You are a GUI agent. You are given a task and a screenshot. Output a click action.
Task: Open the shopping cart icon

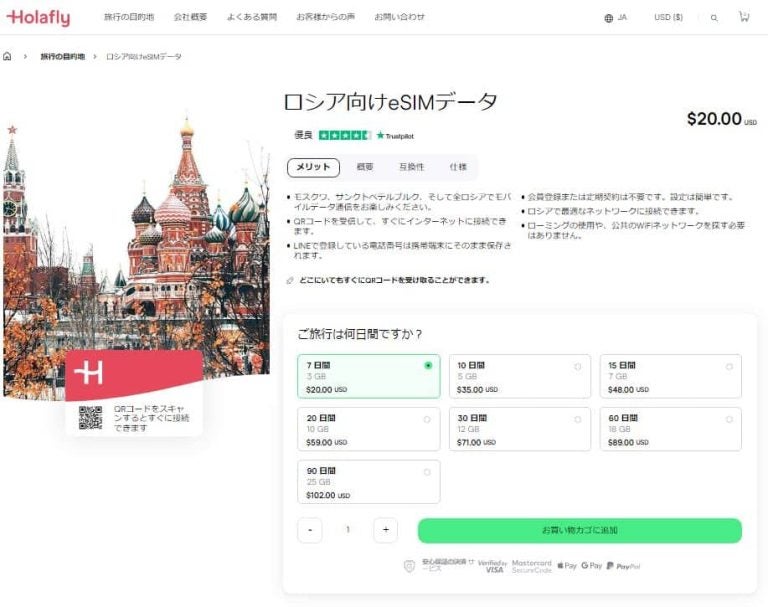744,17
